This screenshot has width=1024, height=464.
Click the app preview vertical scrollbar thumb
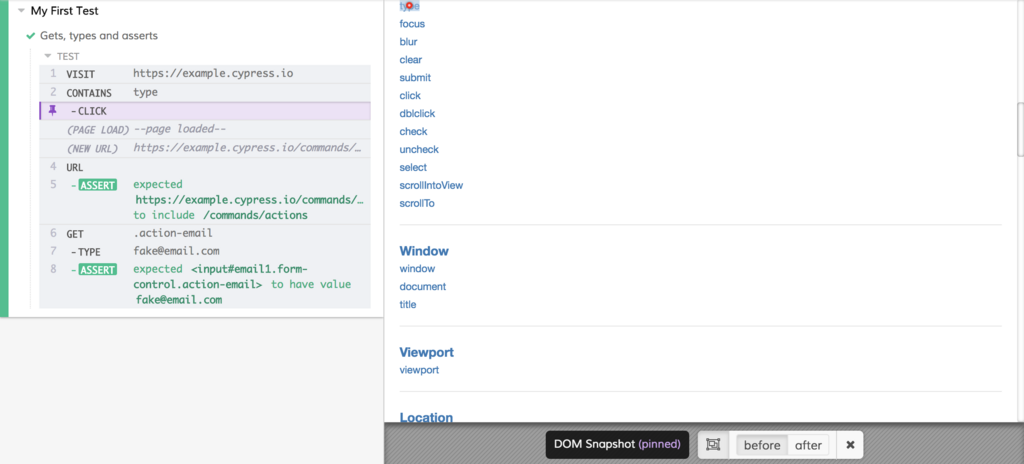[x=1020, y=128]
